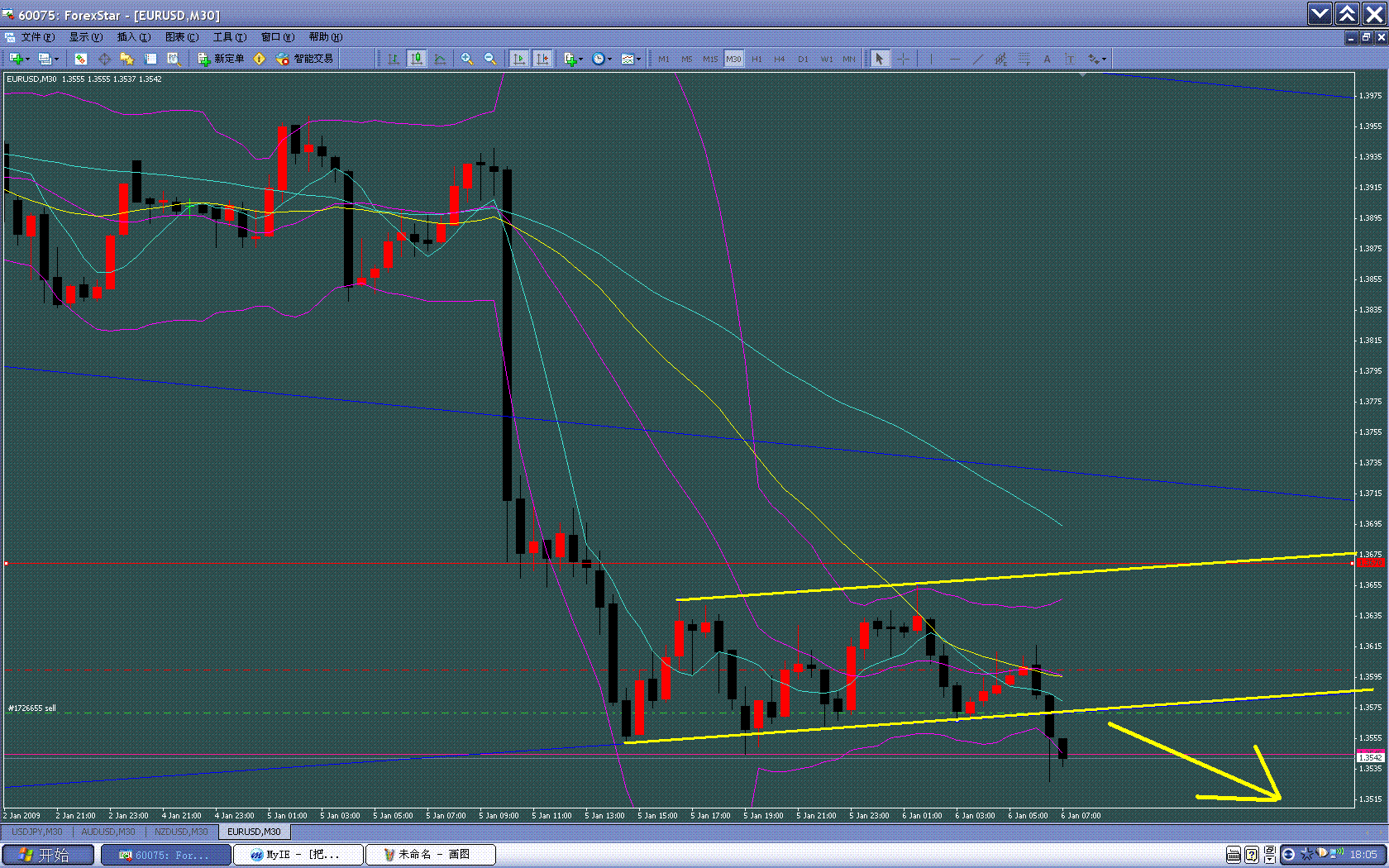This screenshot has height=868, width=1389.
Task: Select the horizontal line drawing tool
Action: 955,59
